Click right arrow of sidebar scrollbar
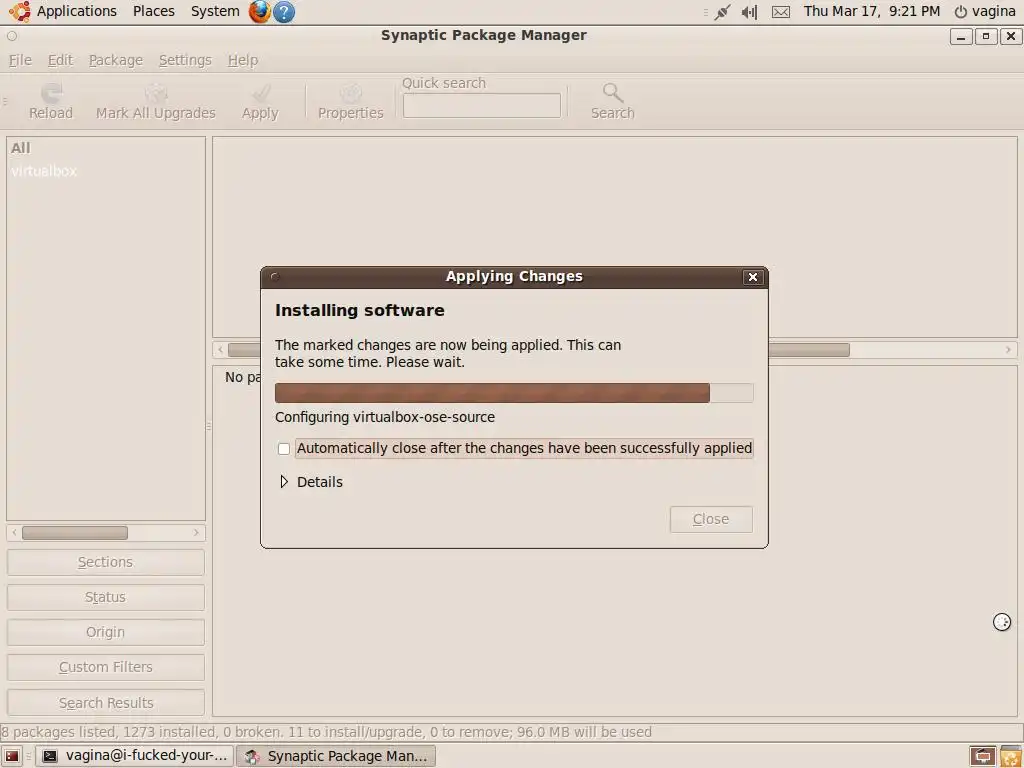This screenshot has width=1024, height=768. point(196,533)
